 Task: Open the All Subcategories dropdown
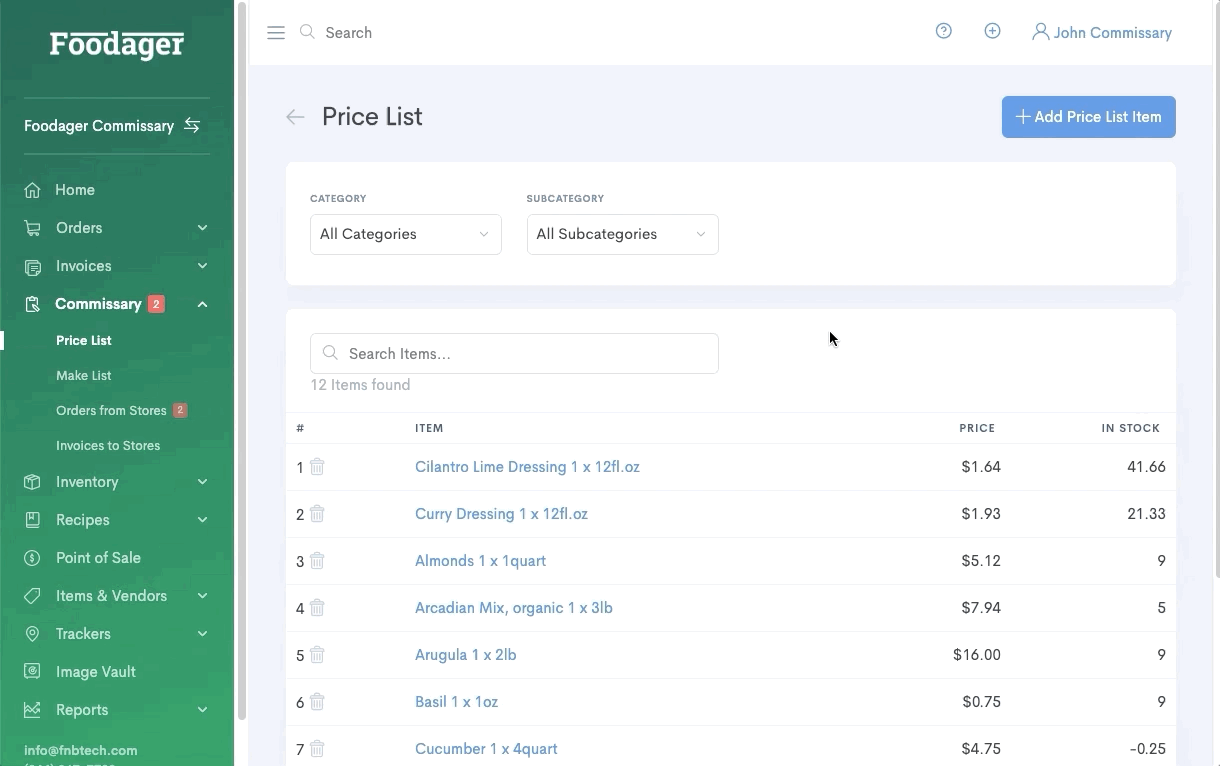click(x=622, y=234)
